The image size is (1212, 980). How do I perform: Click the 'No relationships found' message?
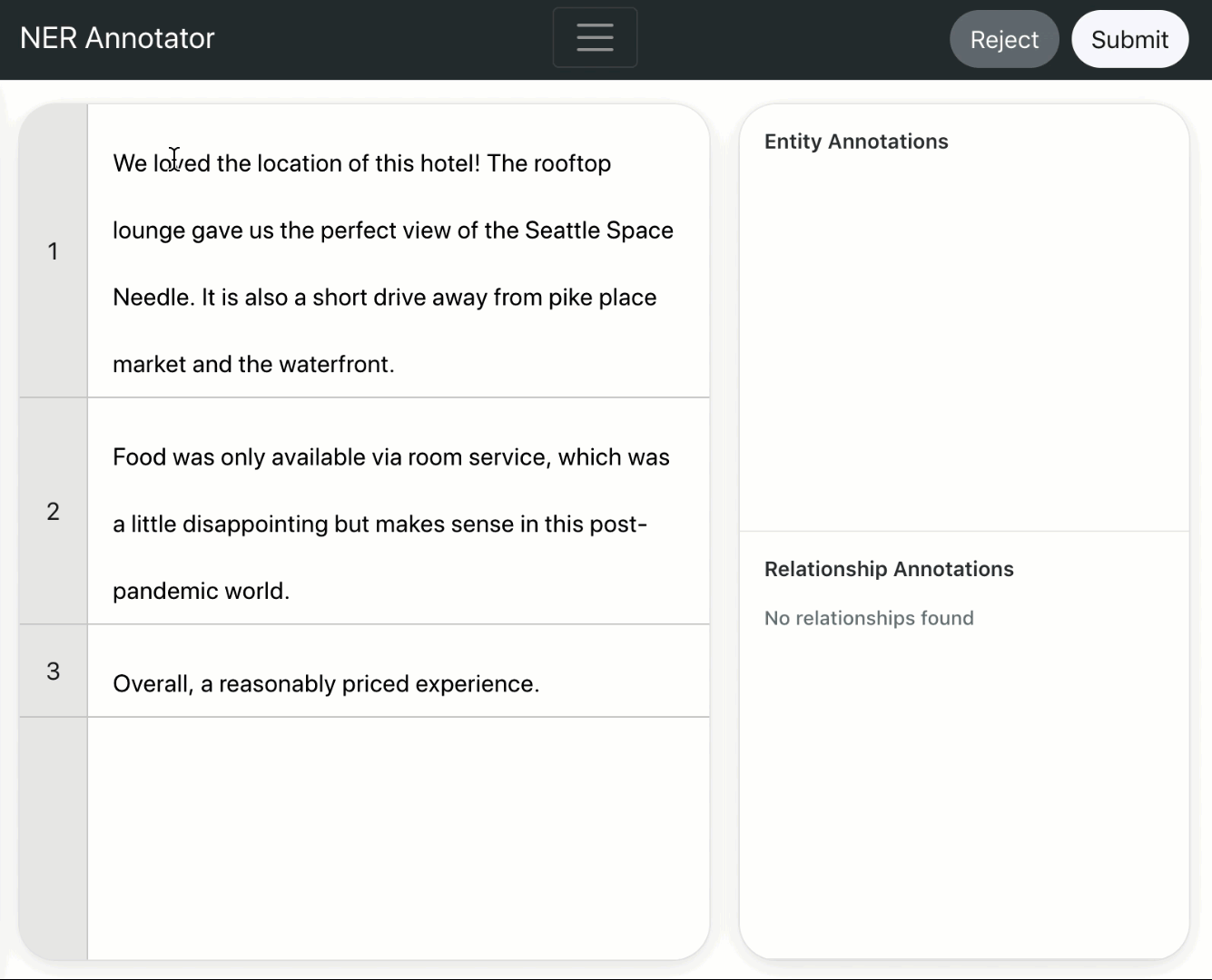pyautogui.click(x=869, y=618)
